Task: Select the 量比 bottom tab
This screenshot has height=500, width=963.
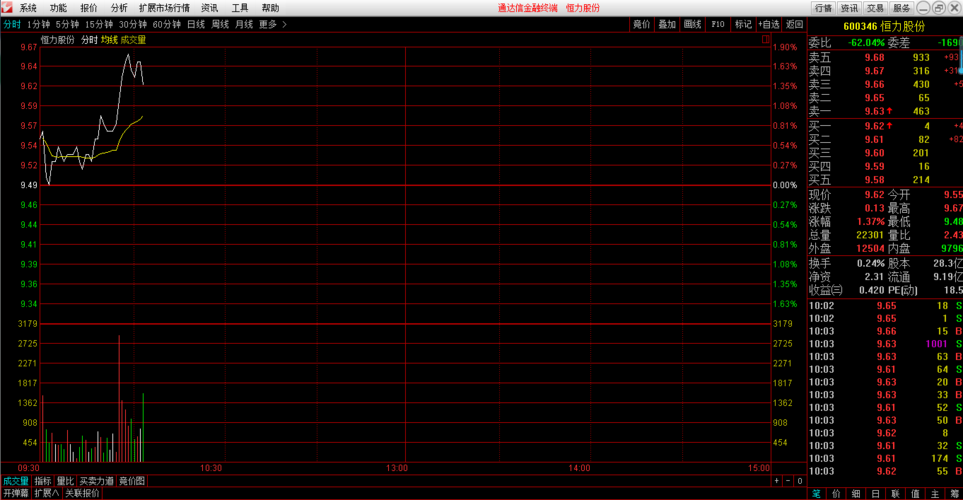Action: click(65, 481)
